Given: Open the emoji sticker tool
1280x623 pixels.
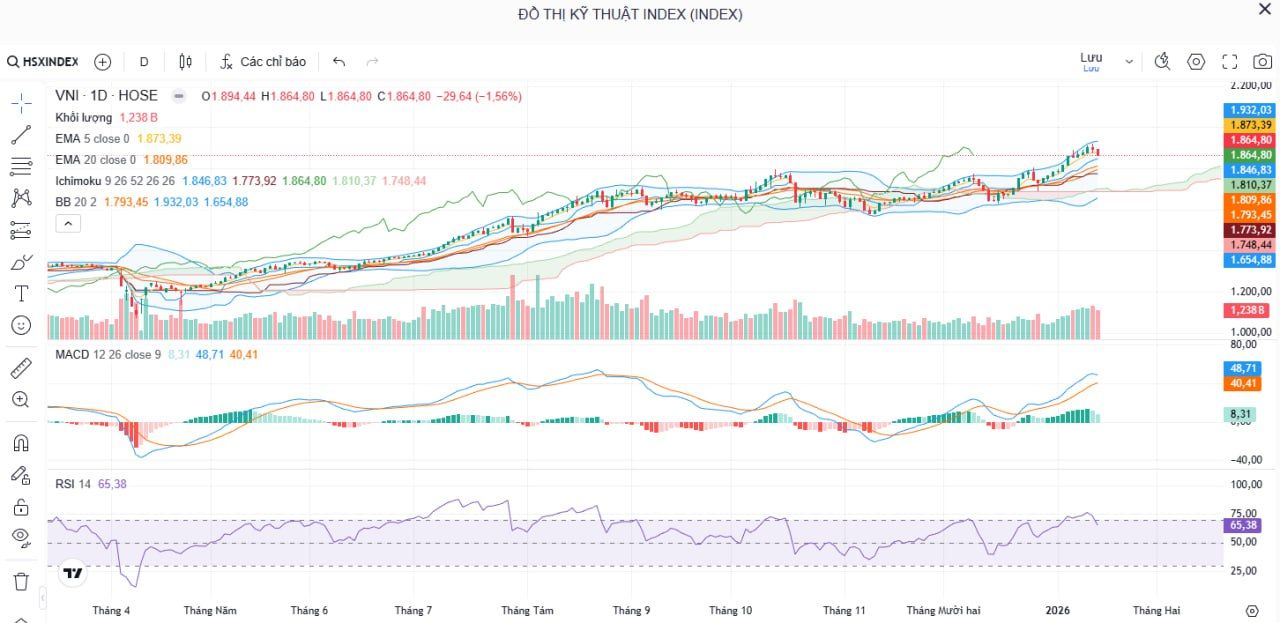Looking at the screenshot, I should [20, 325].
